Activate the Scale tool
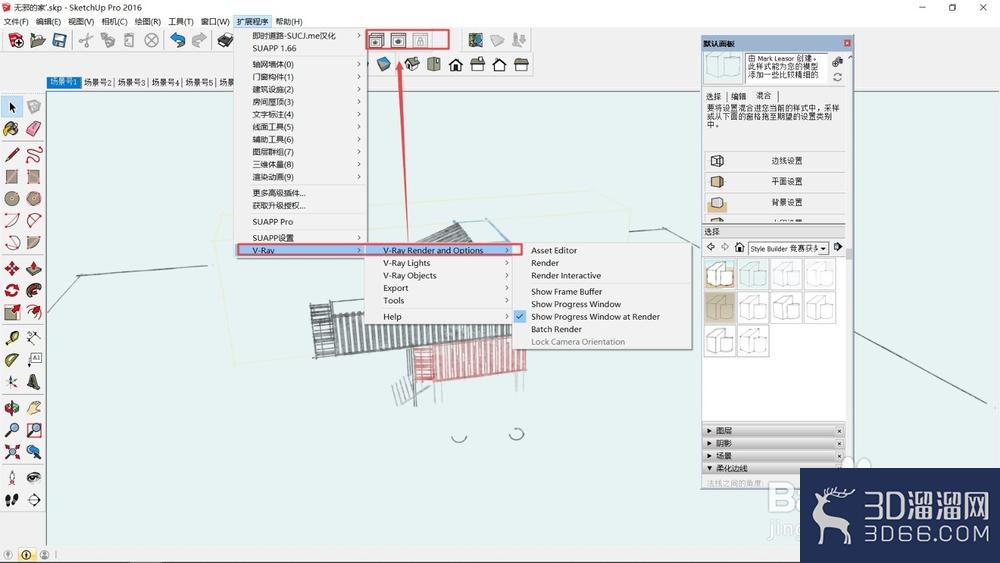 point(11,312)
